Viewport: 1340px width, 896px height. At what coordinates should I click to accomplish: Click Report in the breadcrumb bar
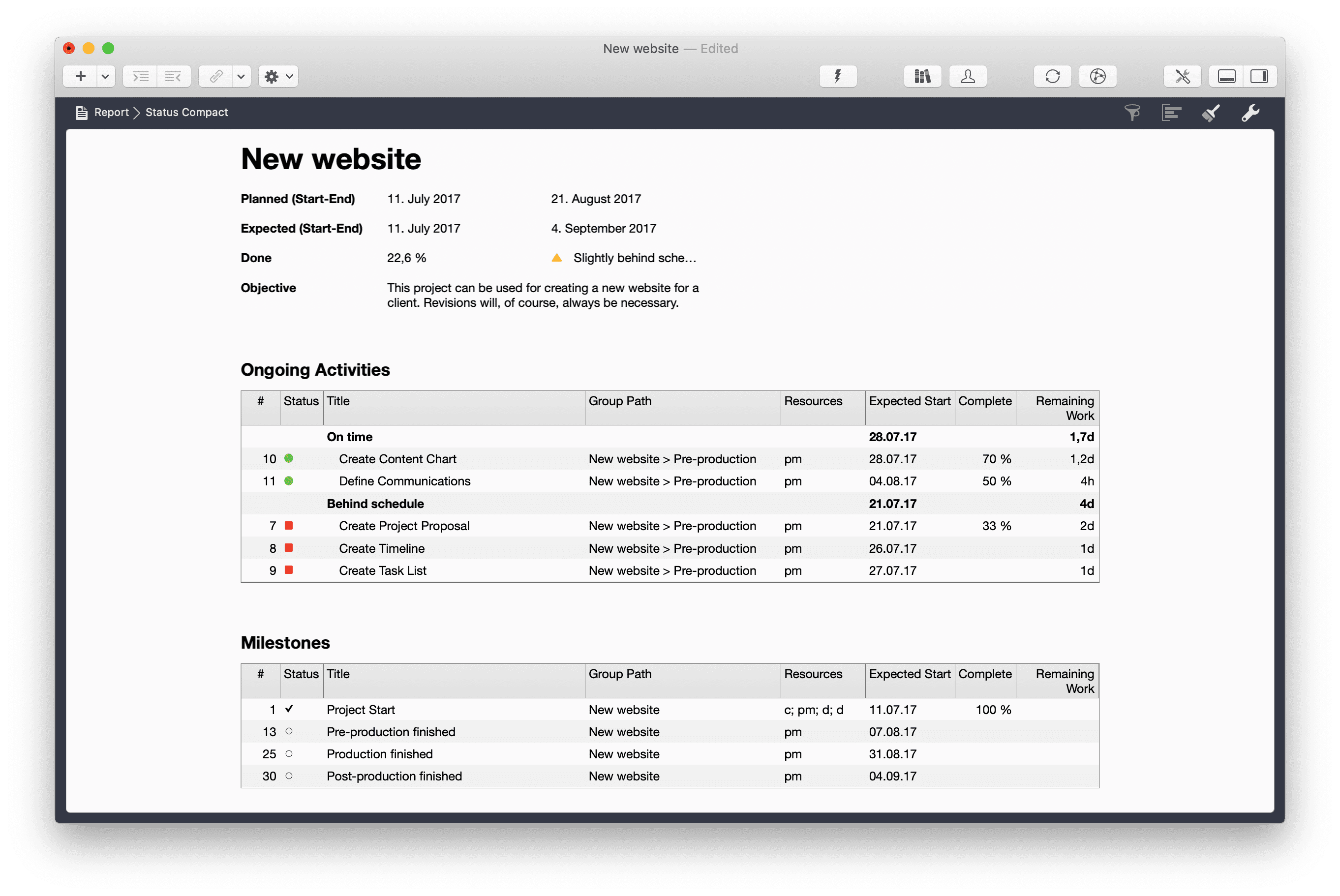112,112
